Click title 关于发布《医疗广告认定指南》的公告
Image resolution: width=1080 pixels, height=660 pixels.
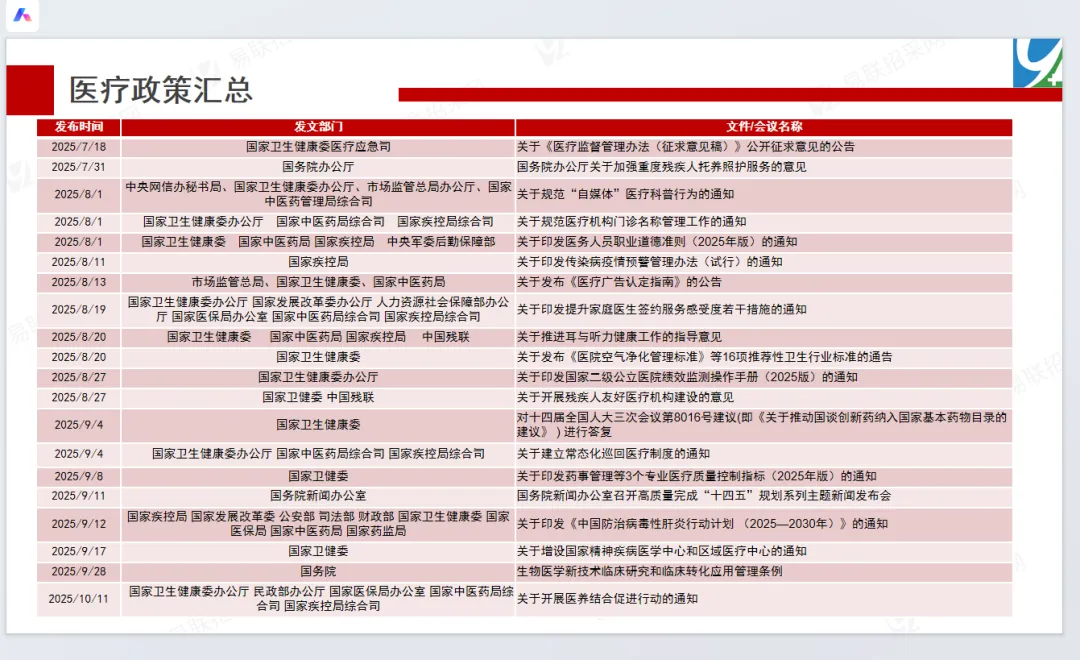click(x=619, y=282)
